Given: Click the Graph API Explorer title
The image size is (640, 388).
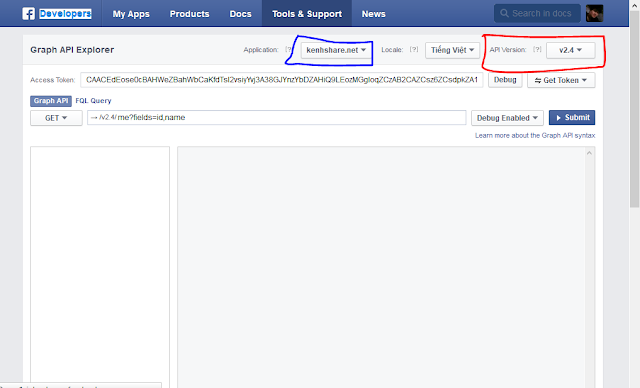Looking at the screenshot, I should click(x=72, y=50).
